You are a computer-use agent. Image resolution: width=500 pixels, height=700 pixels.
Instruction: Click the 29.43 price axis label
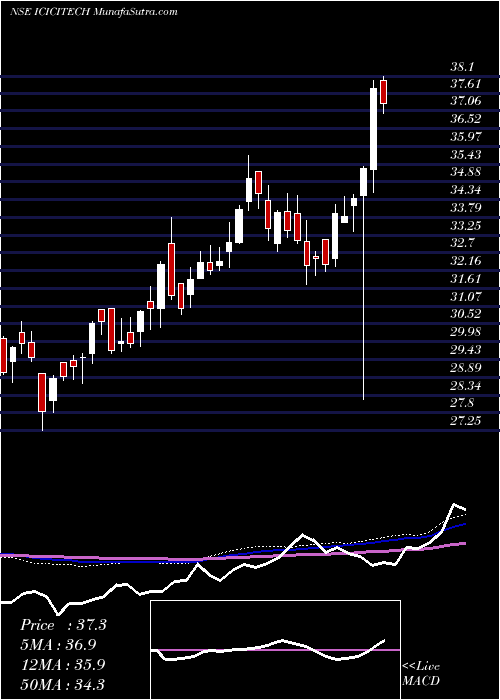[x=466, y=350]
